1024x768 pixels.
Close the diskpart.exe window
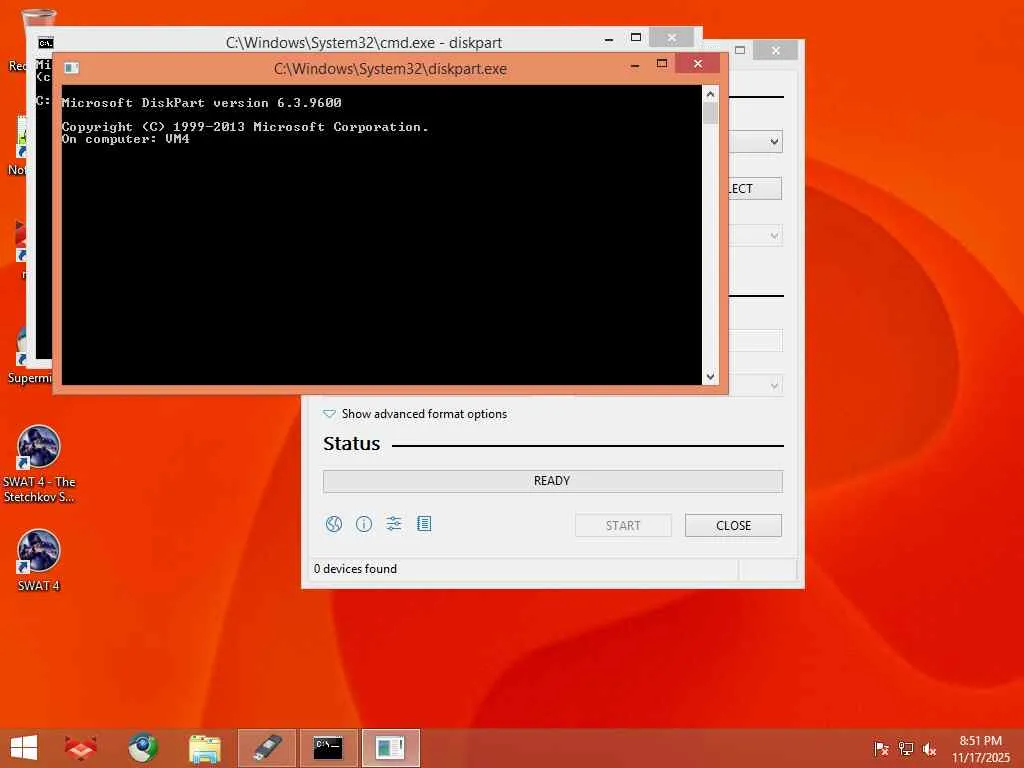[x=697, y=63]
